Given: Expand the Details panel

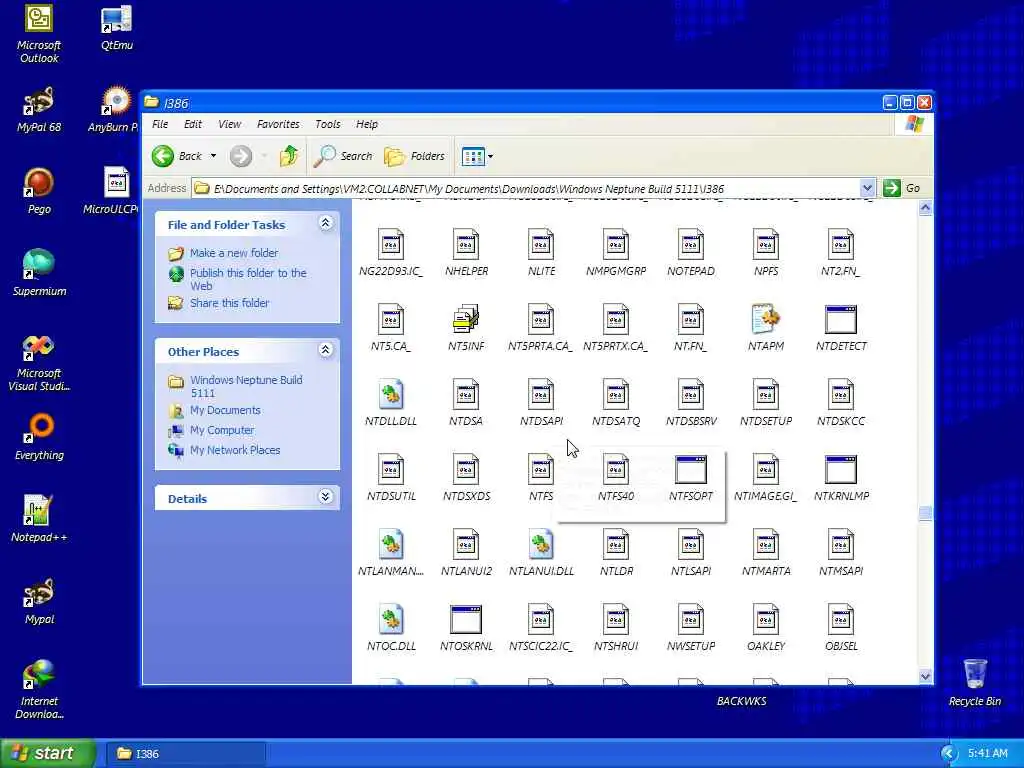Looking at the screenshot, I should (325, 497).
